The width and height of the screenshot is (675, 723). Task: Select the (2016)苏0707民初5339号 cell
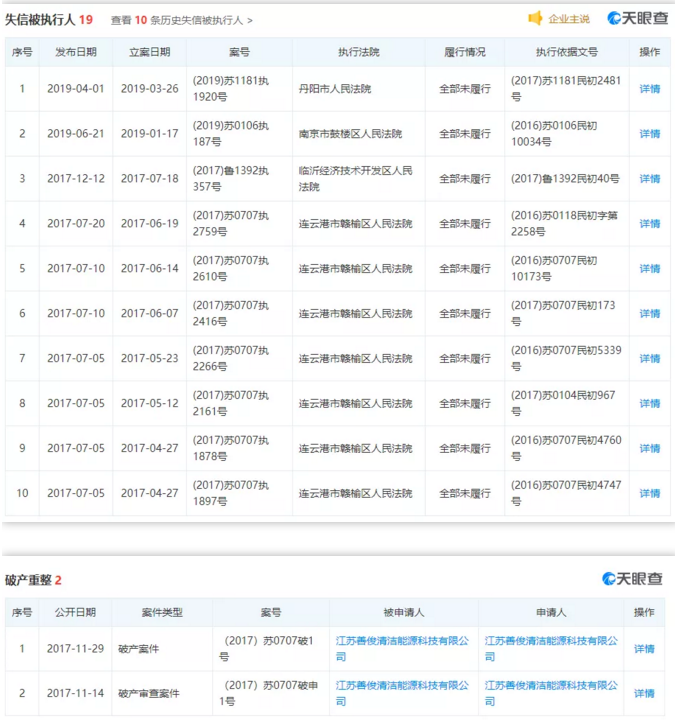[x=566, y=358]
